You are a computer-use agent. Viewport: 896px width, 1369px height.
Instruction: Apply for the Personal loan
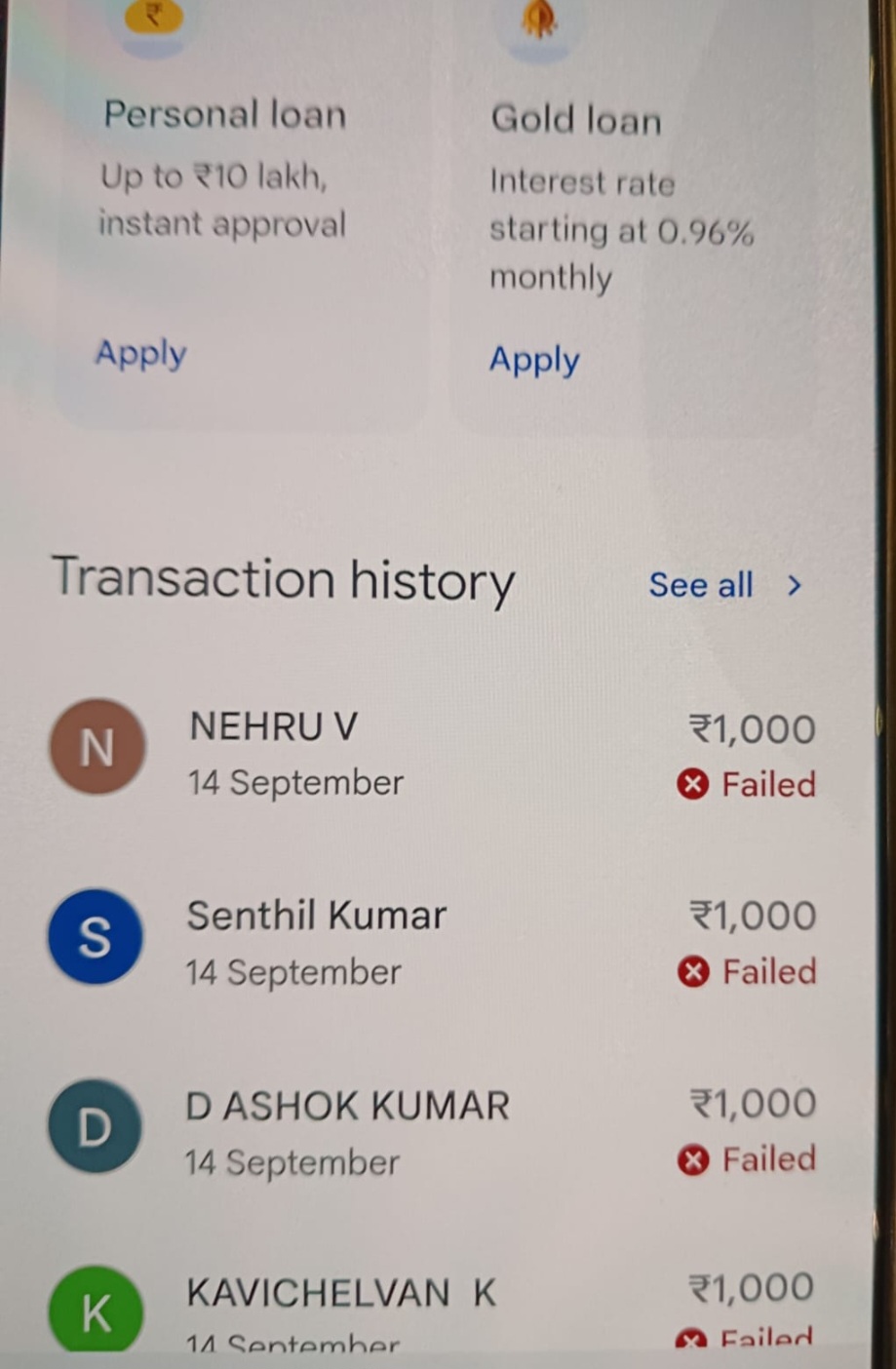[x=140, y=354]
